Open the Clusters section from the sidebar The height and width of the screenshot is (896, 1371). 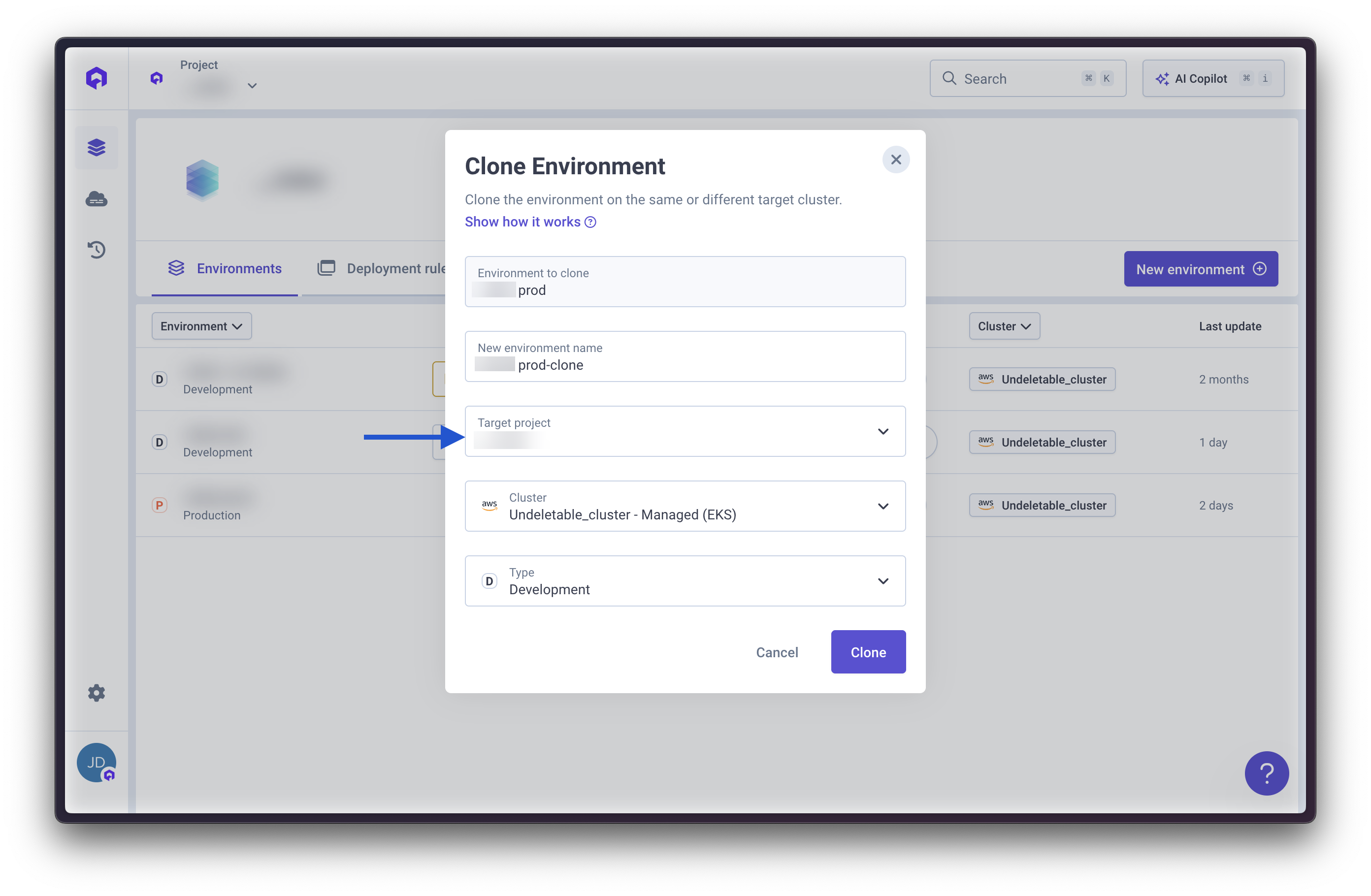pyautogui.click(x=96, y=199)
